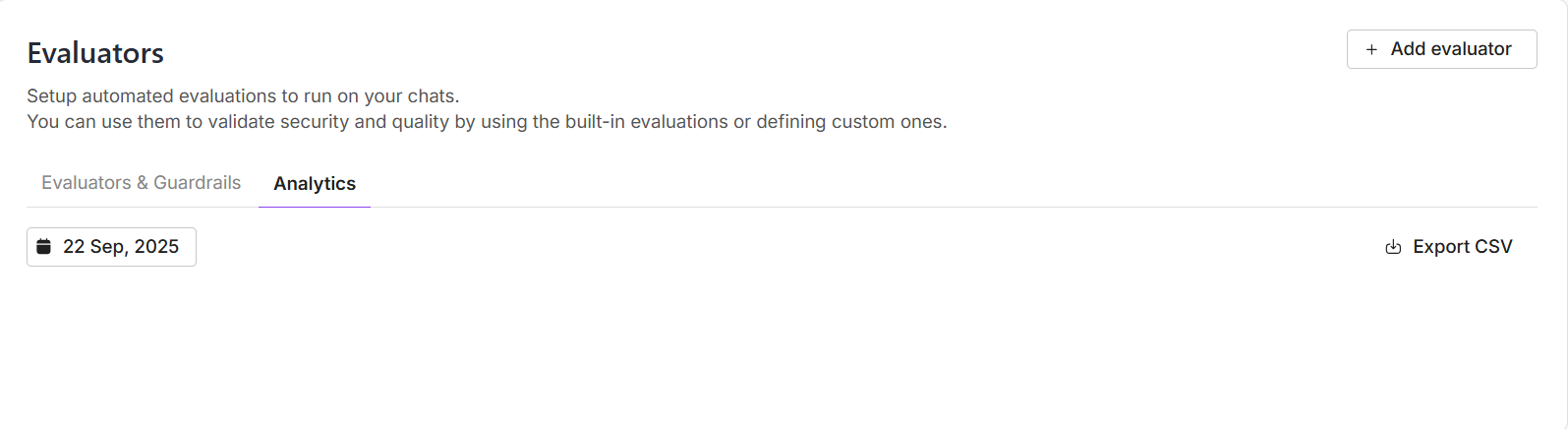Select the Analytics tab
This screenshot has height=429, width=1568.
[315, 184]
